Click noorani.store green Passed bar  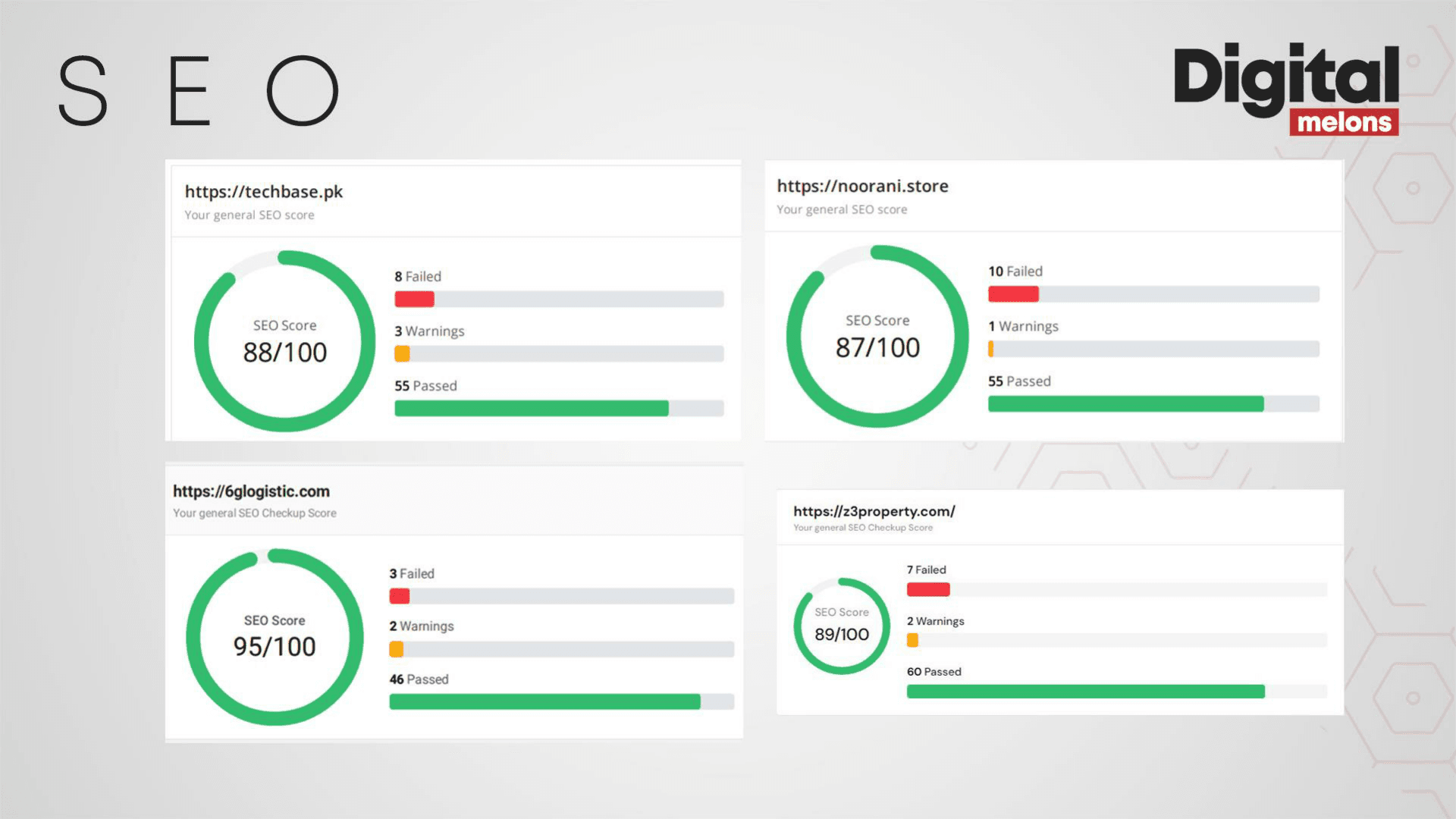(x=1125, y=404)
